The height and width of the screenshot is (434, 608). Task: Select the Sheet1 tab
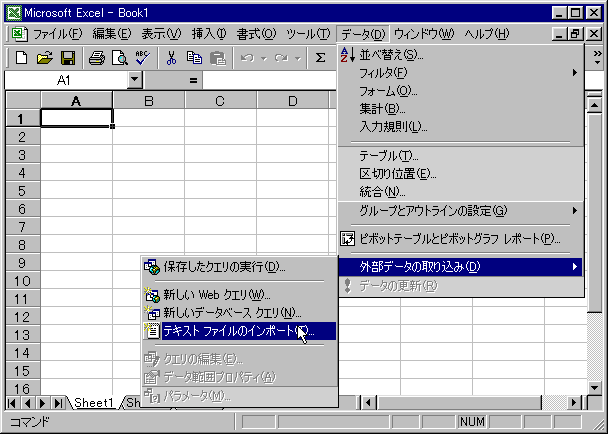click(x=93, y=403)
